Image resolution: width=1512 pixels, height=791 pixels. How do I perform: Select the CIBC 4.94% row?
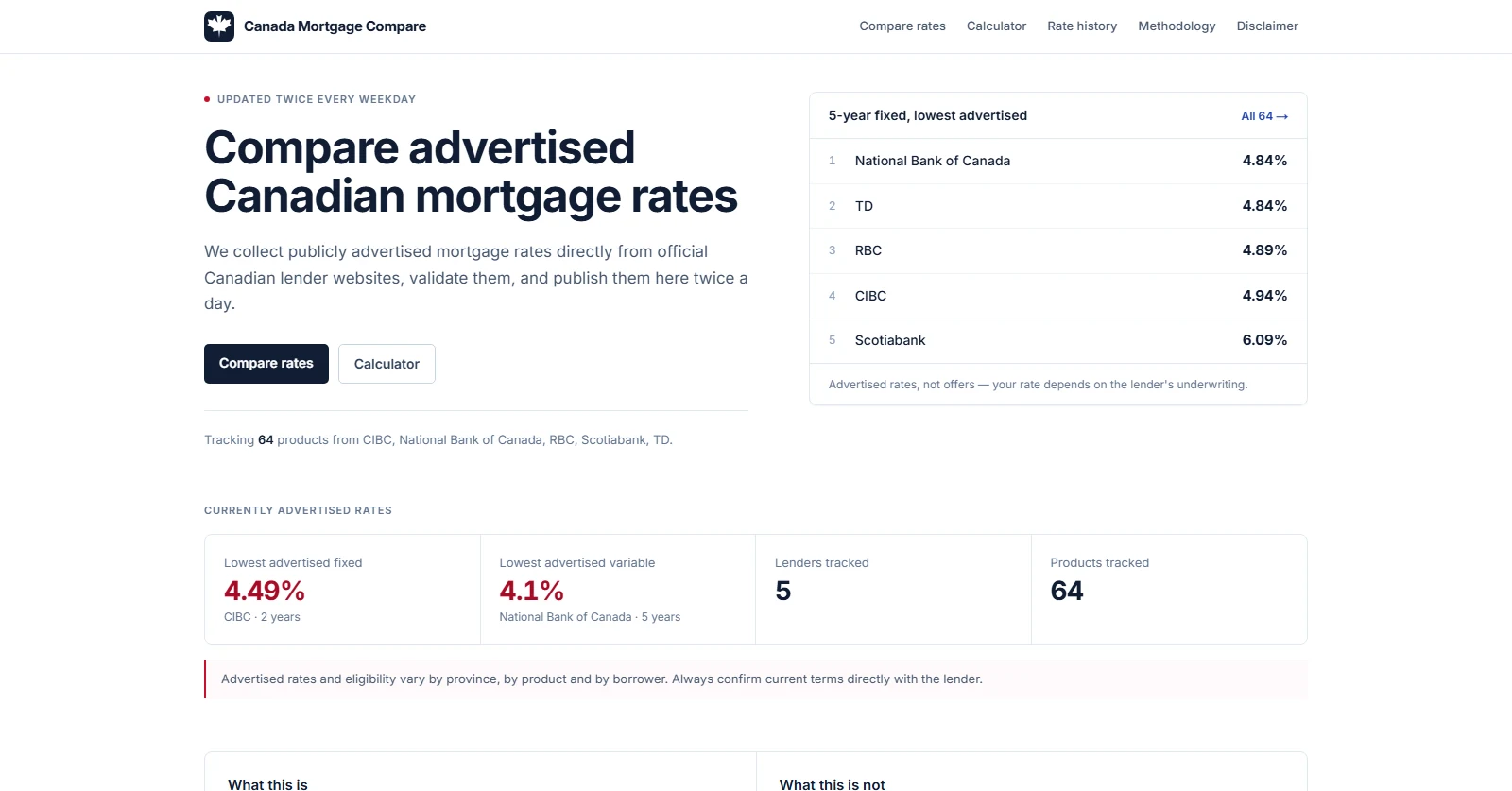[x=1058, y=296]
